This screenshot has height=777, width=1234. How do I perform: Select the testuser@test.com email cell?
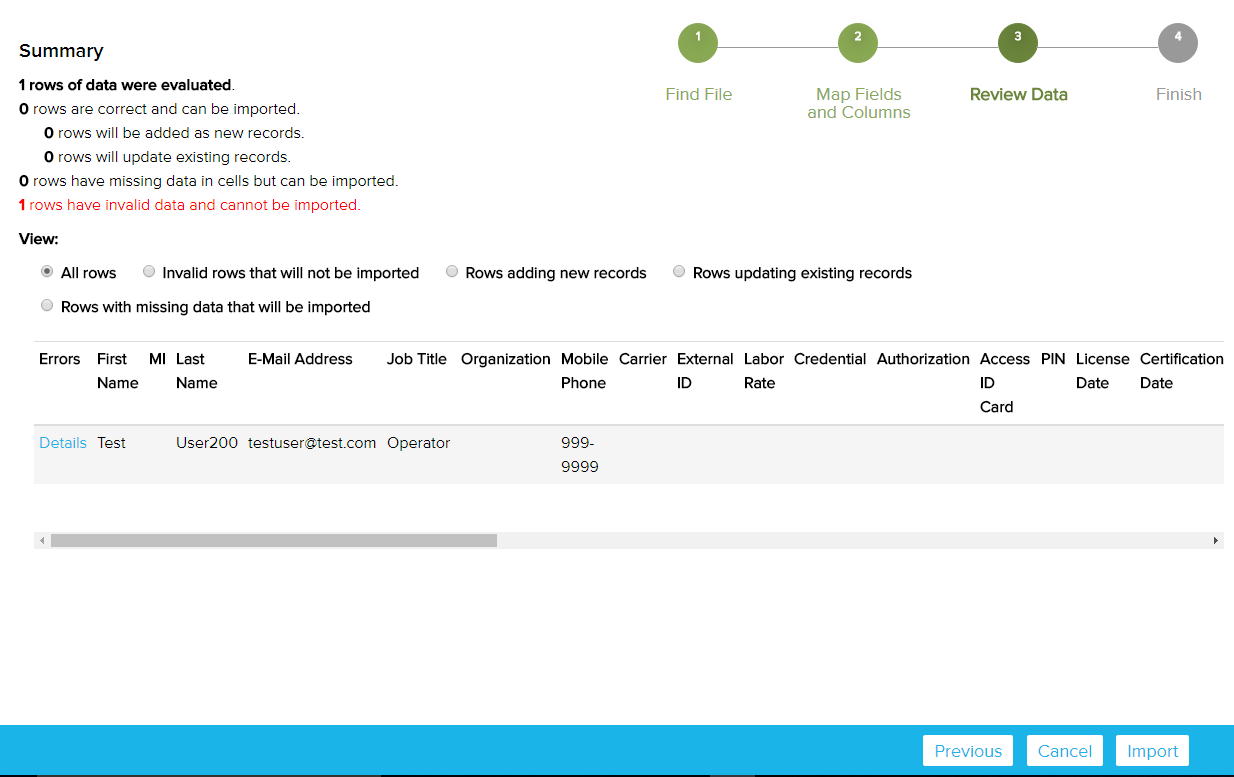point(311,442)
